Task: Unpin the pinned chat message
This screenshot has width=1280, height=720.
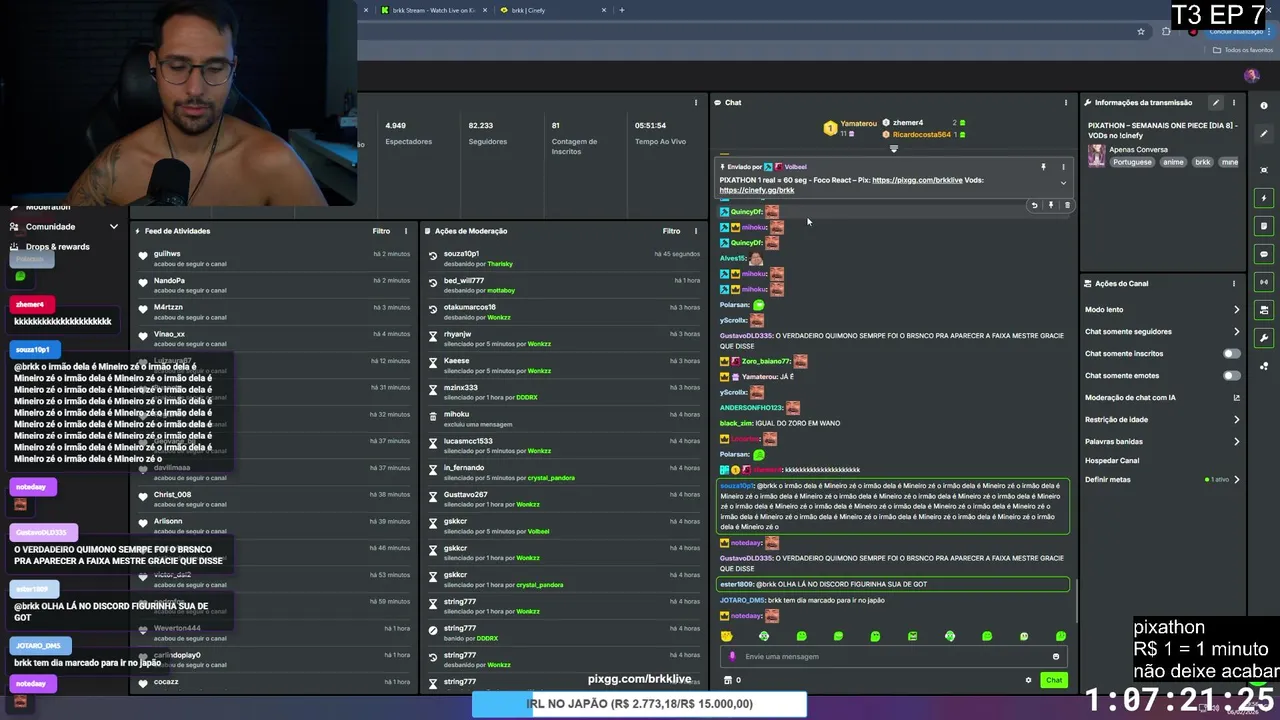Action: tap(1043, 167)
